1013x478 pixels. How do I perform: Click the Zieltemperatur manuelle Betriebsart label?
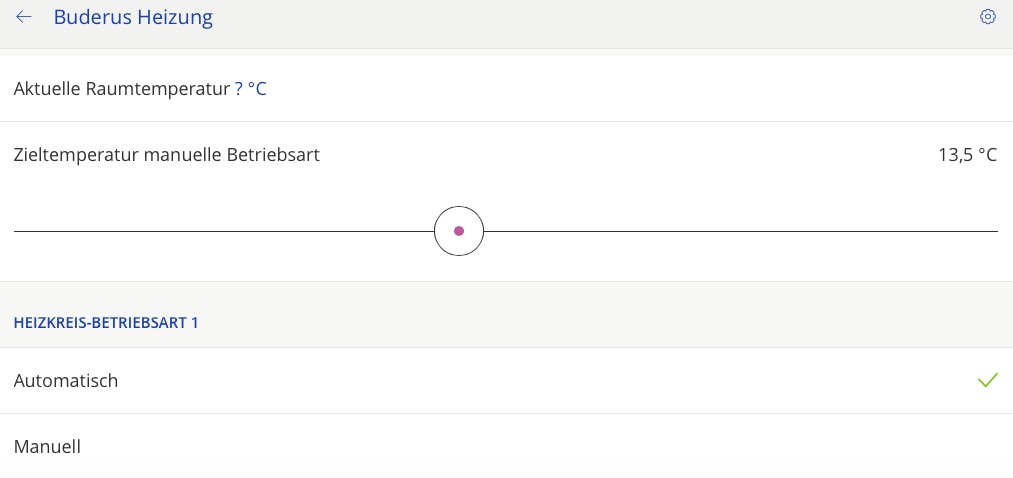[x=167, y=155]
